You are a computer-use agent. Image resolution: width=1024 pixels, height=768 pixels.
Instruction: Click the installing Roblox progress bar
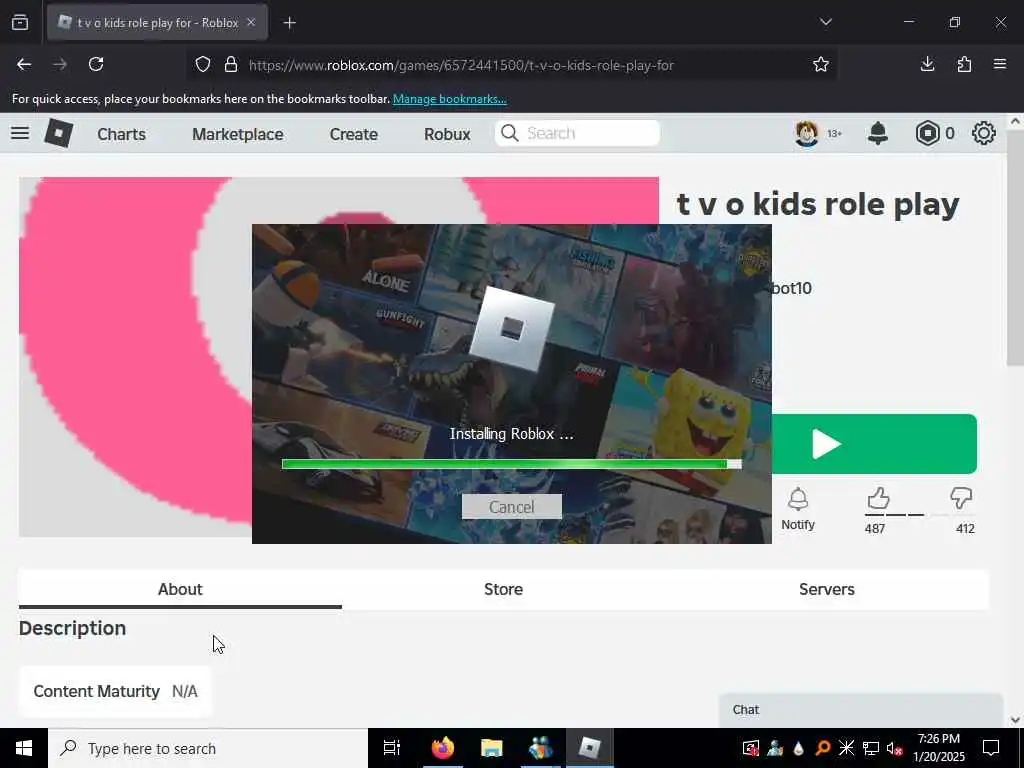[511, 464]
